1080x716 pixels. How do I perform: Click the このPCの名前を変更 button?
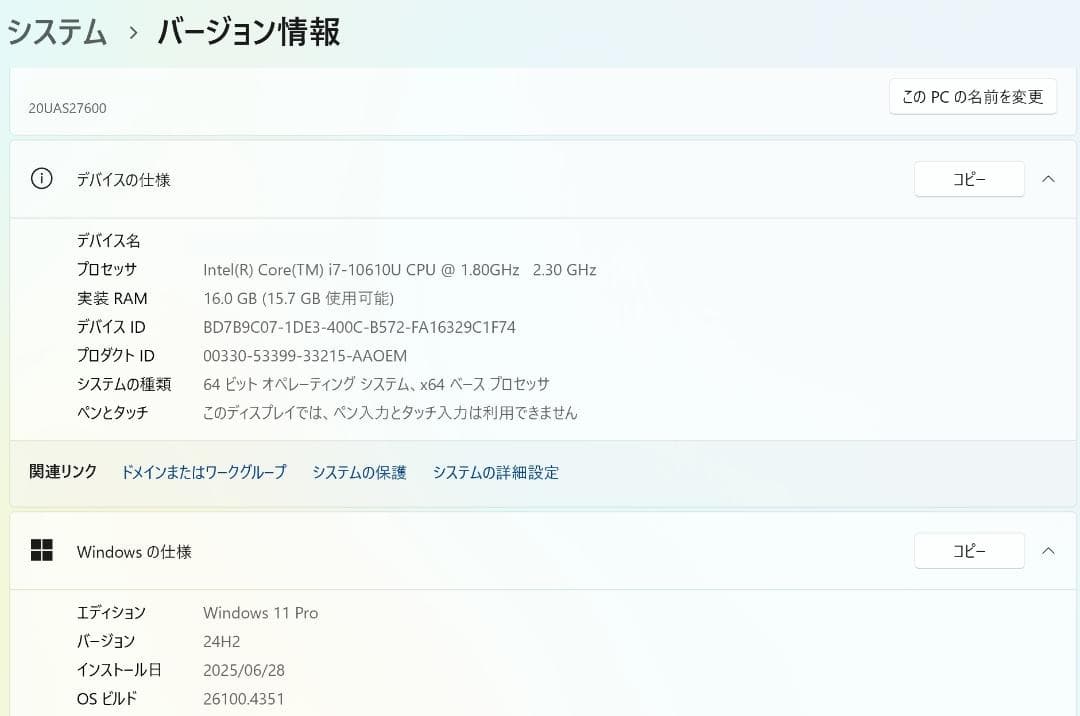coord(971,96)
